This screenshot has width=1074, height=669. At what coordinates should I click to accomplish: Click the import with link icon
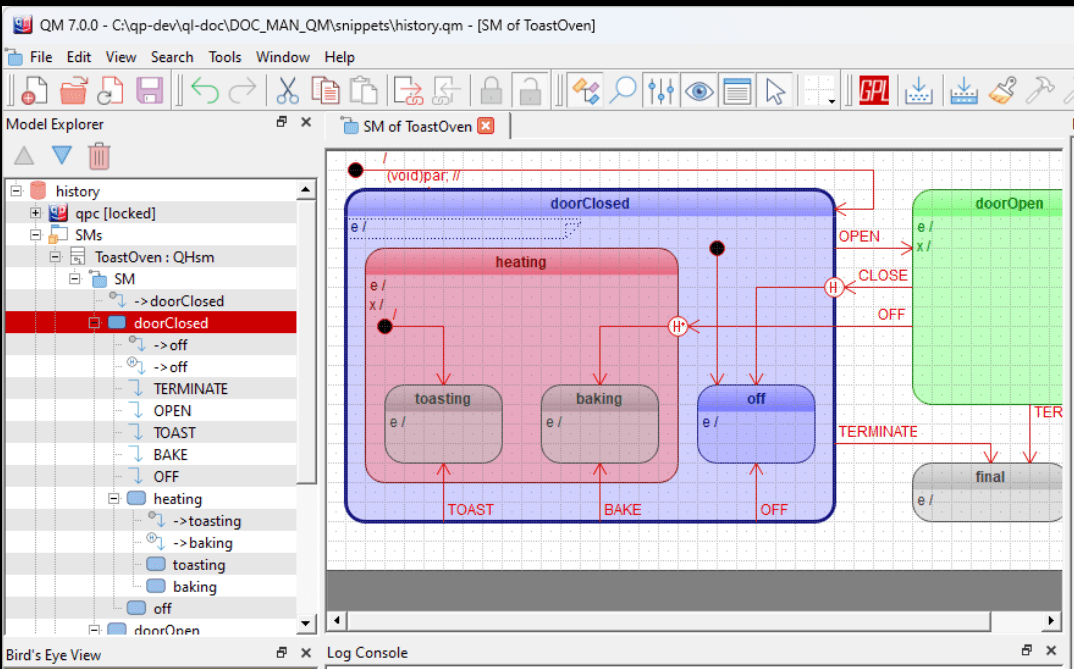pyautogui.click(x=445, y=90)
